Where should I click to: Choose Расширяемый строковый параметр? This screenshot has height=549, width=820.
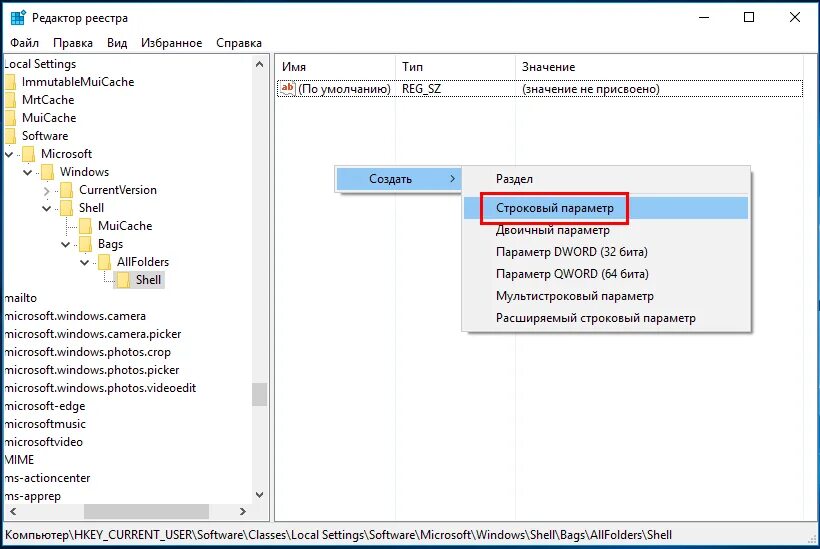(x=606, y=318)
